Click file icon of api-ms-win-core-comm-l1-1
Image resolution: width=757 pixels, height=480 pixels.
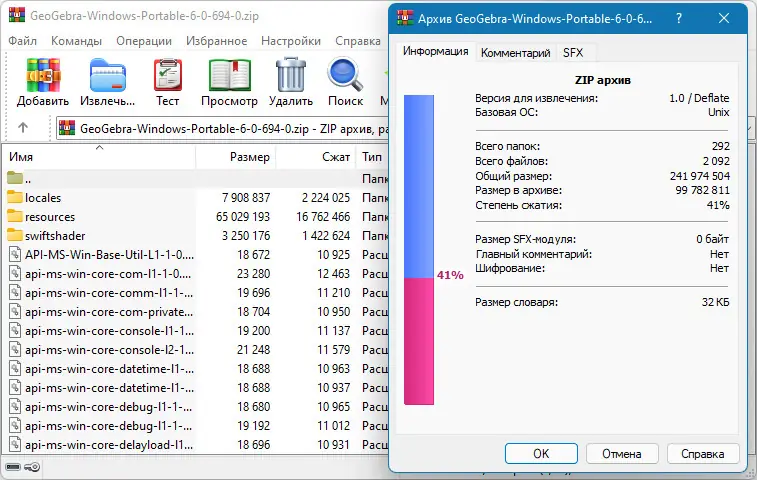click(15, 292)
